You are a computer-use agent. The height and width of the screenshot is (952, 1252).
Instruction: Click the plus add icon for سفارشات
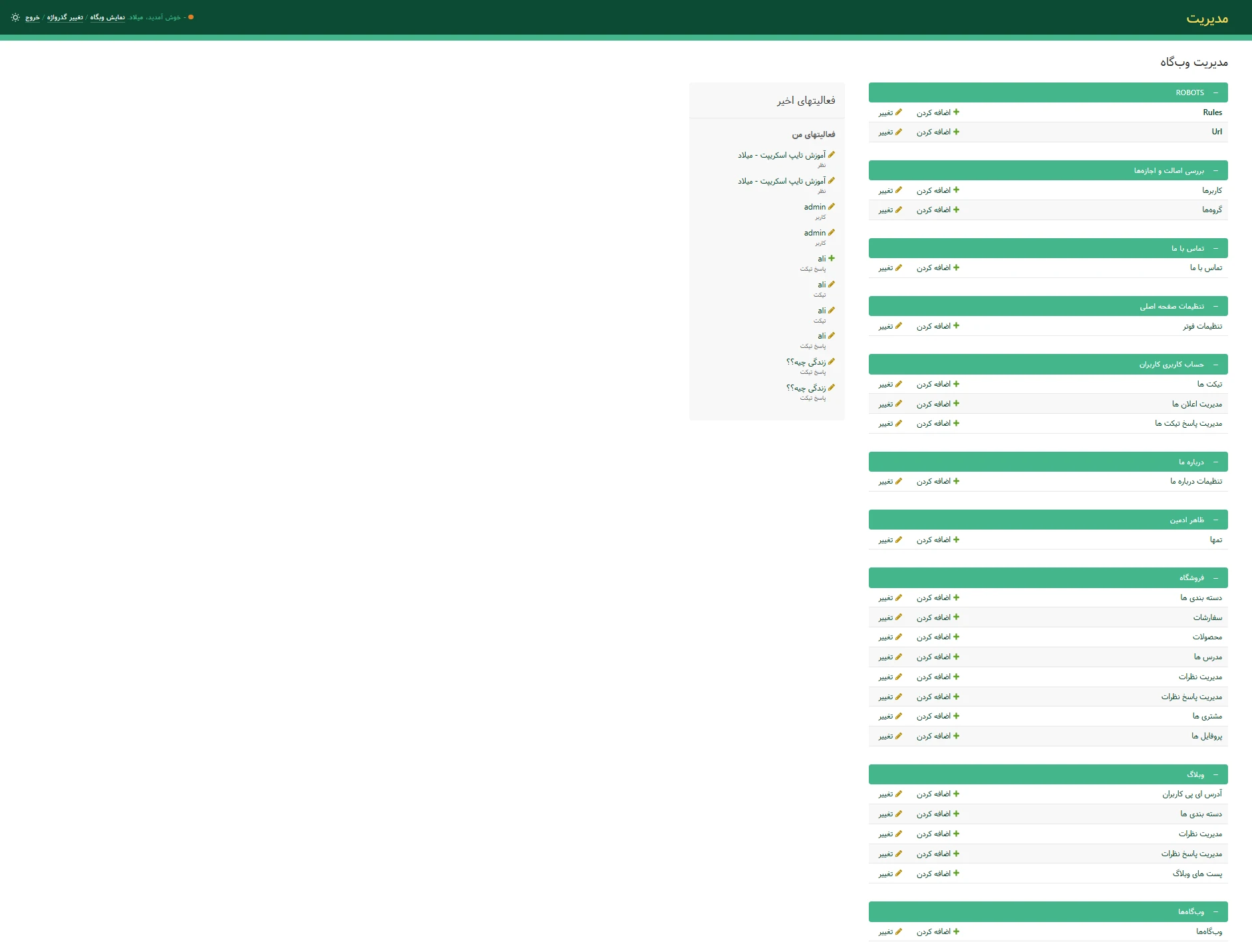pos(956,618)
